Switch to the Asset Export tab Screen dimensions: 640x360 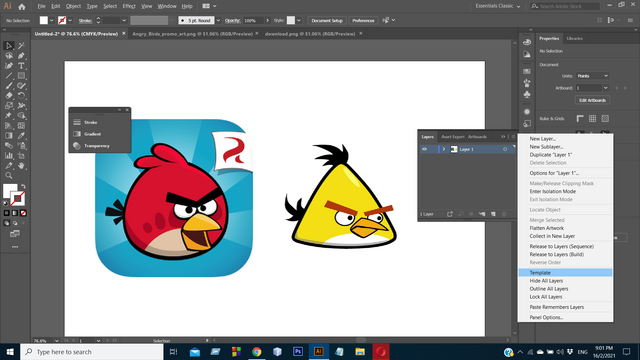coord(453,137)
